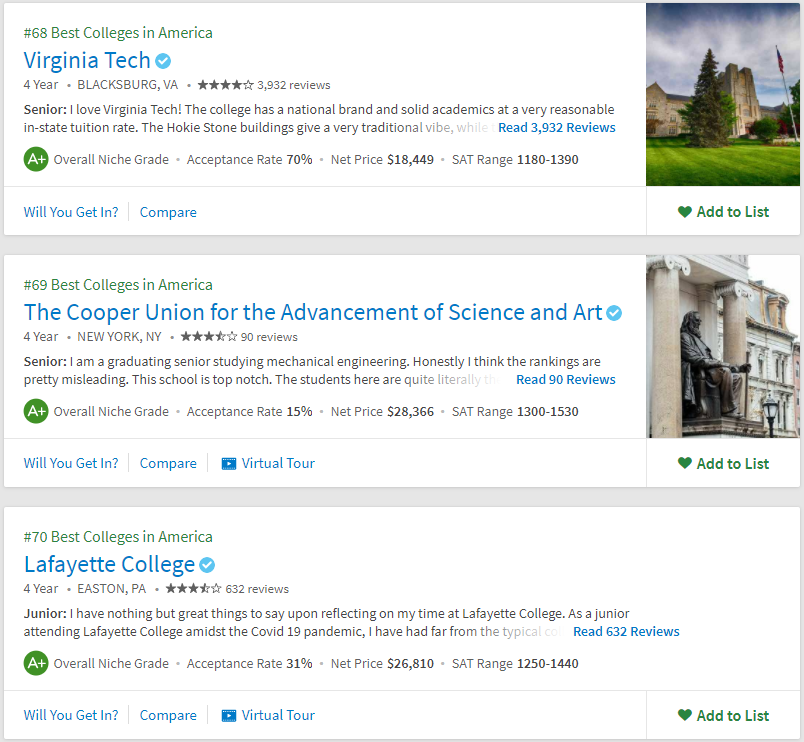Click Virginia Tech's star rating
804x742 pixels.
point(226,85)
